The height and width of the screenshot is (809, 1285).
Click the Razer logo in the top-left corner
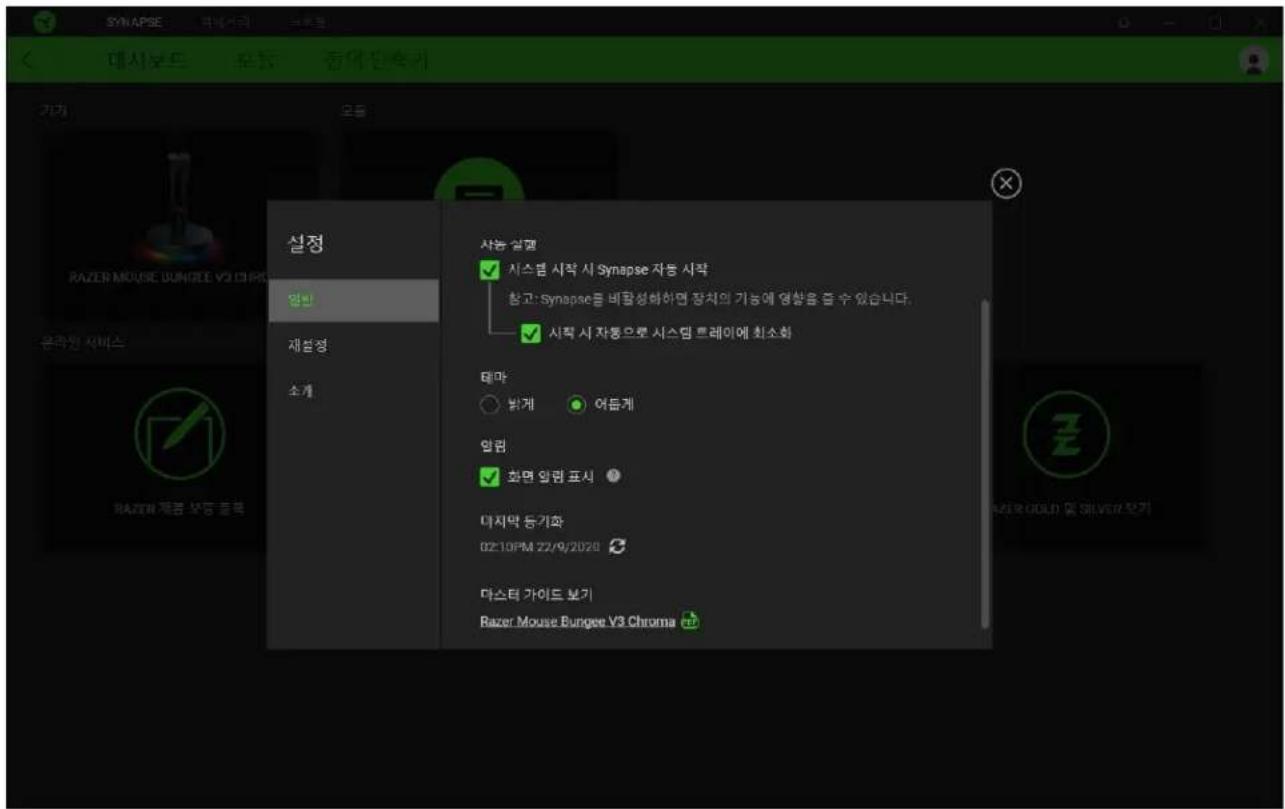(x=45, y=21)
